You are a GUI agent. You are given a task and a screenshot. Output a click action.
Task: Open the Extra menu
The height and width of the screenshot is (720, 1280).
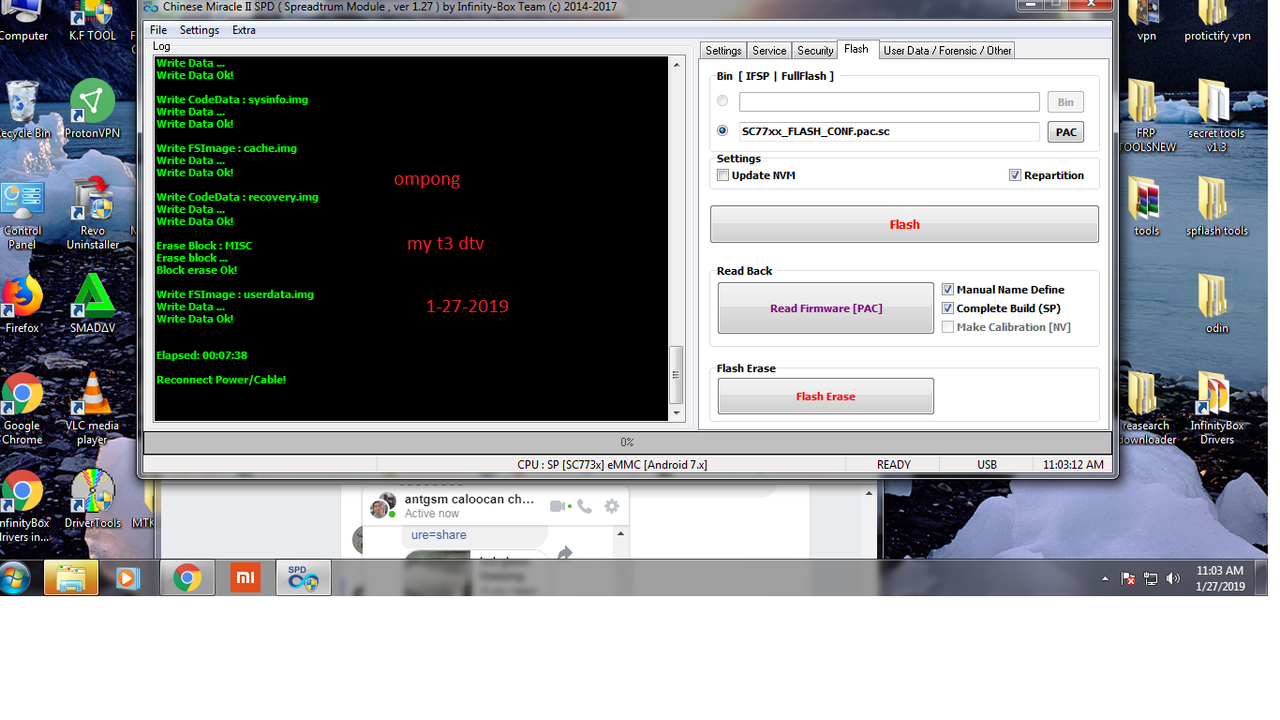coord(243,29)
